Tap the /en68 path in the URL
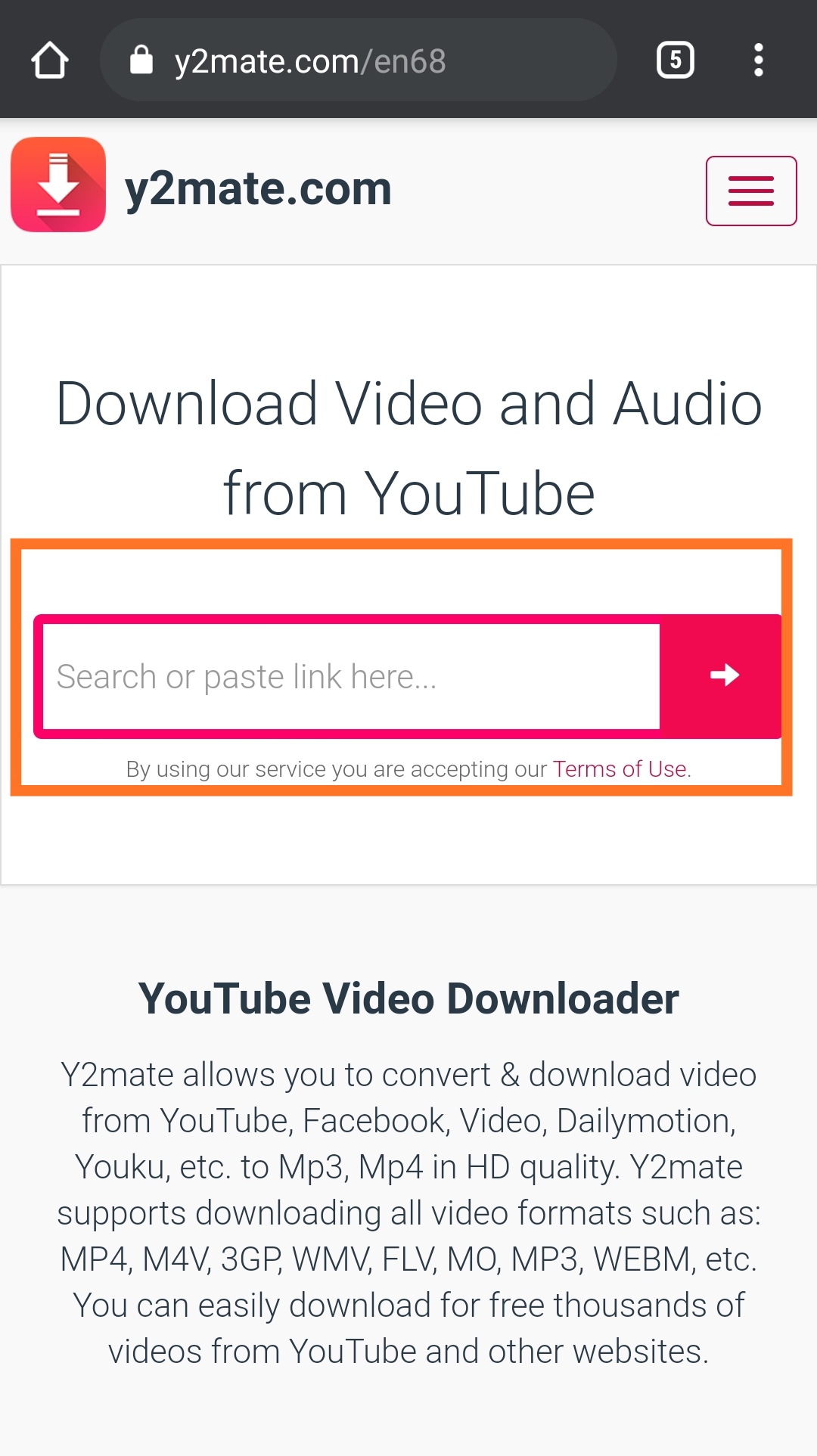 click(403, 61)
